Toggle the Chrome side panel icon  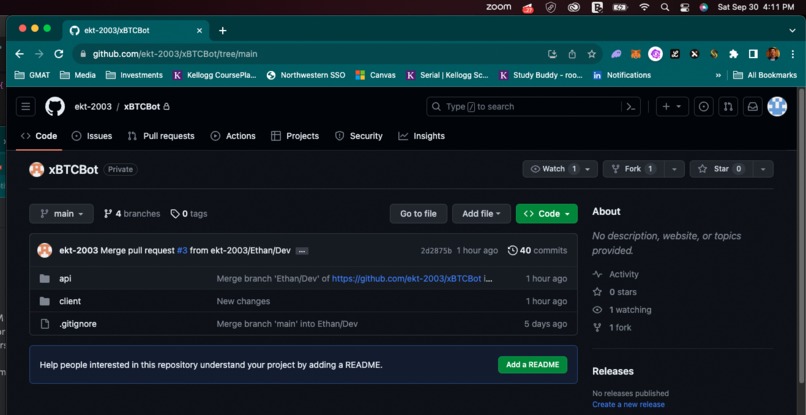click(753, 54)
